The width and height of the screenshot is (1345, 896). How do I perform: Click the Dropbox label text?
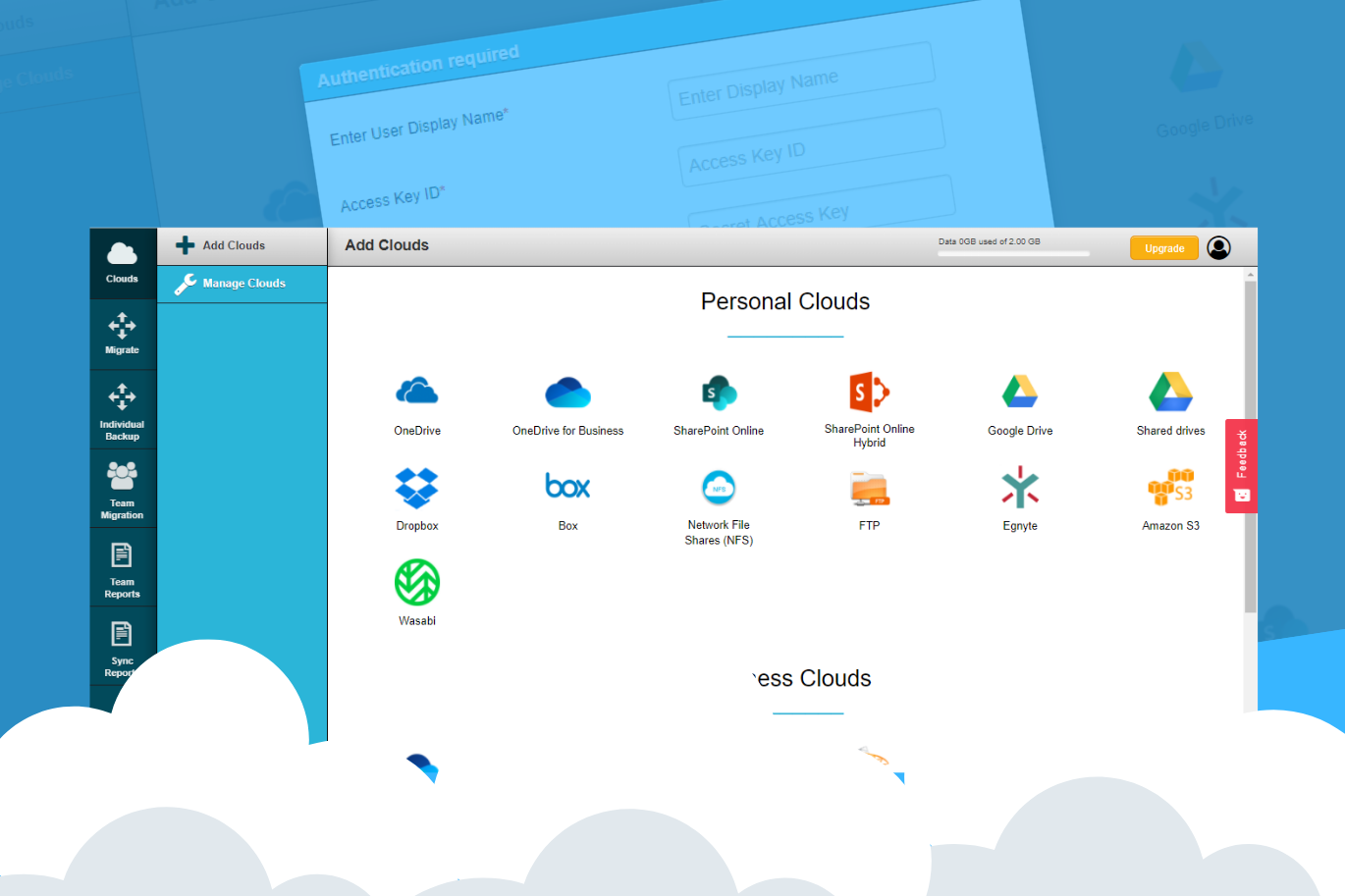point(417,526)
